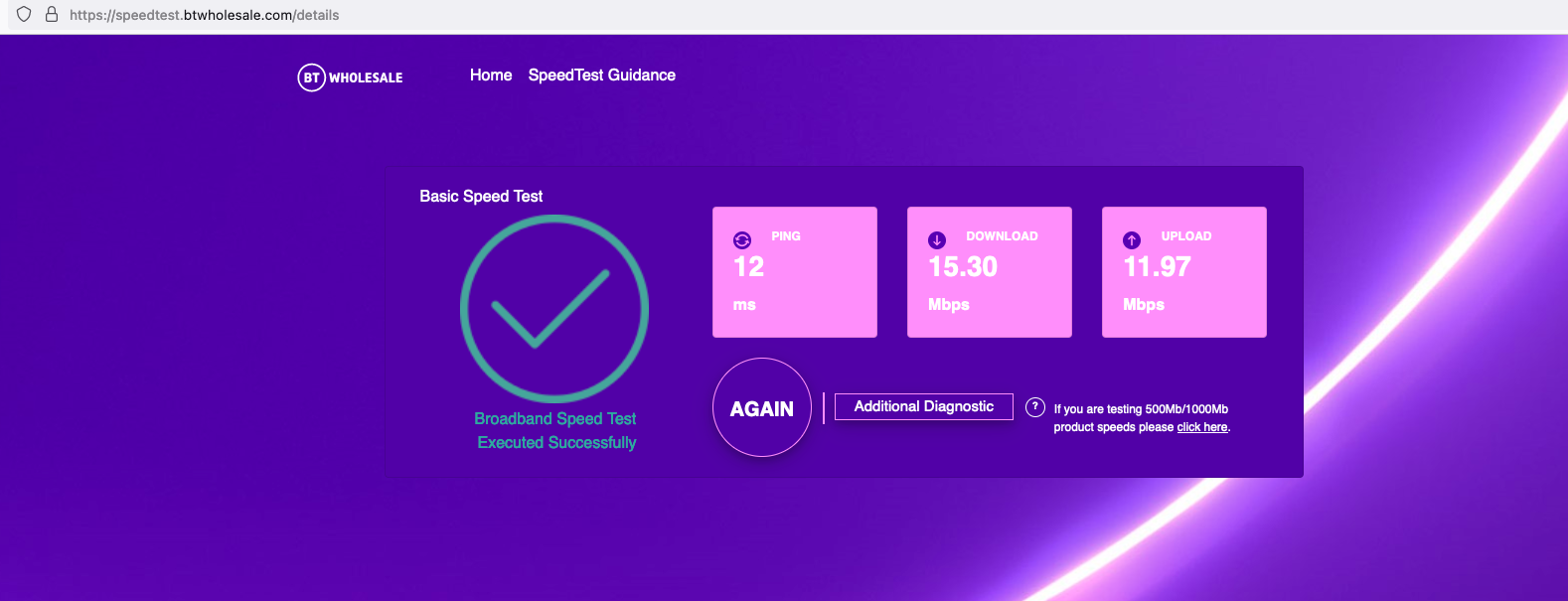
Task: Open the Home menu item
Action: tap(491, 75)
